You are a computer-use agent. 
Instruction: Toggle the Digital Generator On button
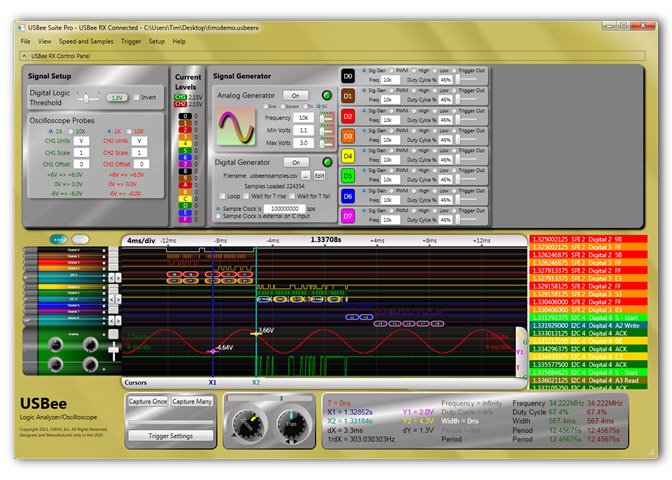296,162
